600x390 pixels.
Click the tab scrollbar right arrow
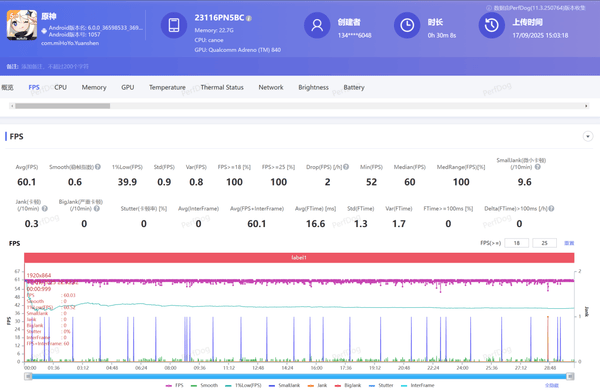[586, 106]
